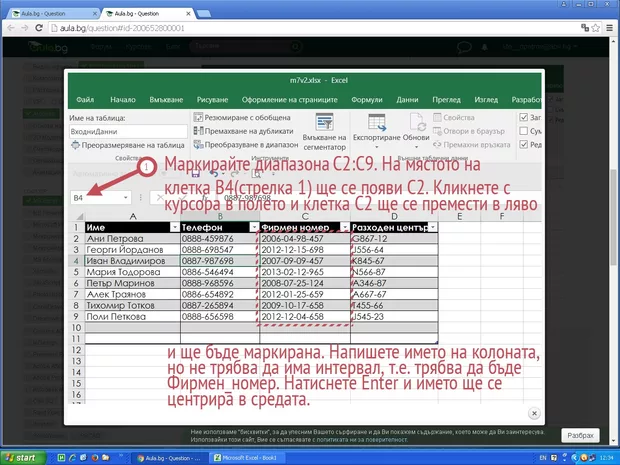The image size is (620, 465).
Task: Go back to previous page
Action: pyautogui.click(x=11, y=28)
